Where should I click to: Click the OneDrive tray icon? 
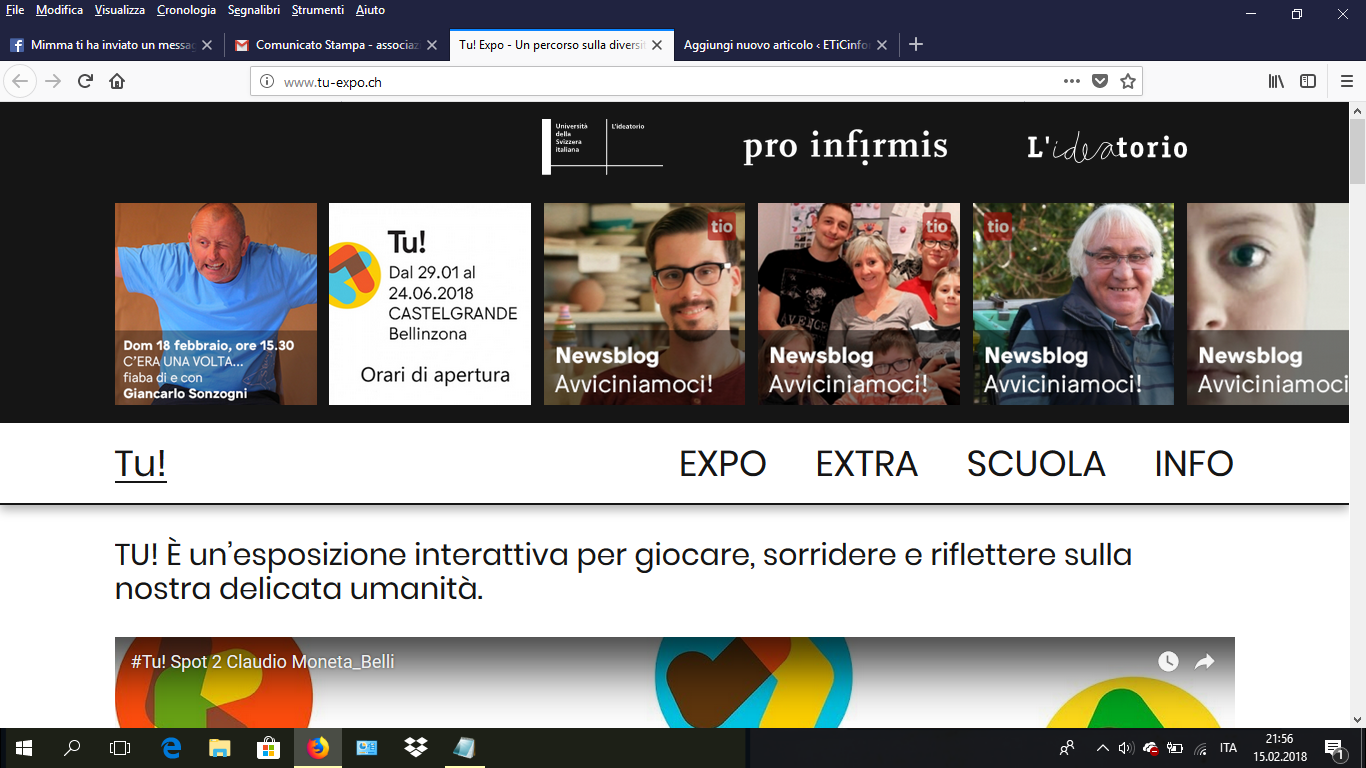click(x=1151, y=748)
